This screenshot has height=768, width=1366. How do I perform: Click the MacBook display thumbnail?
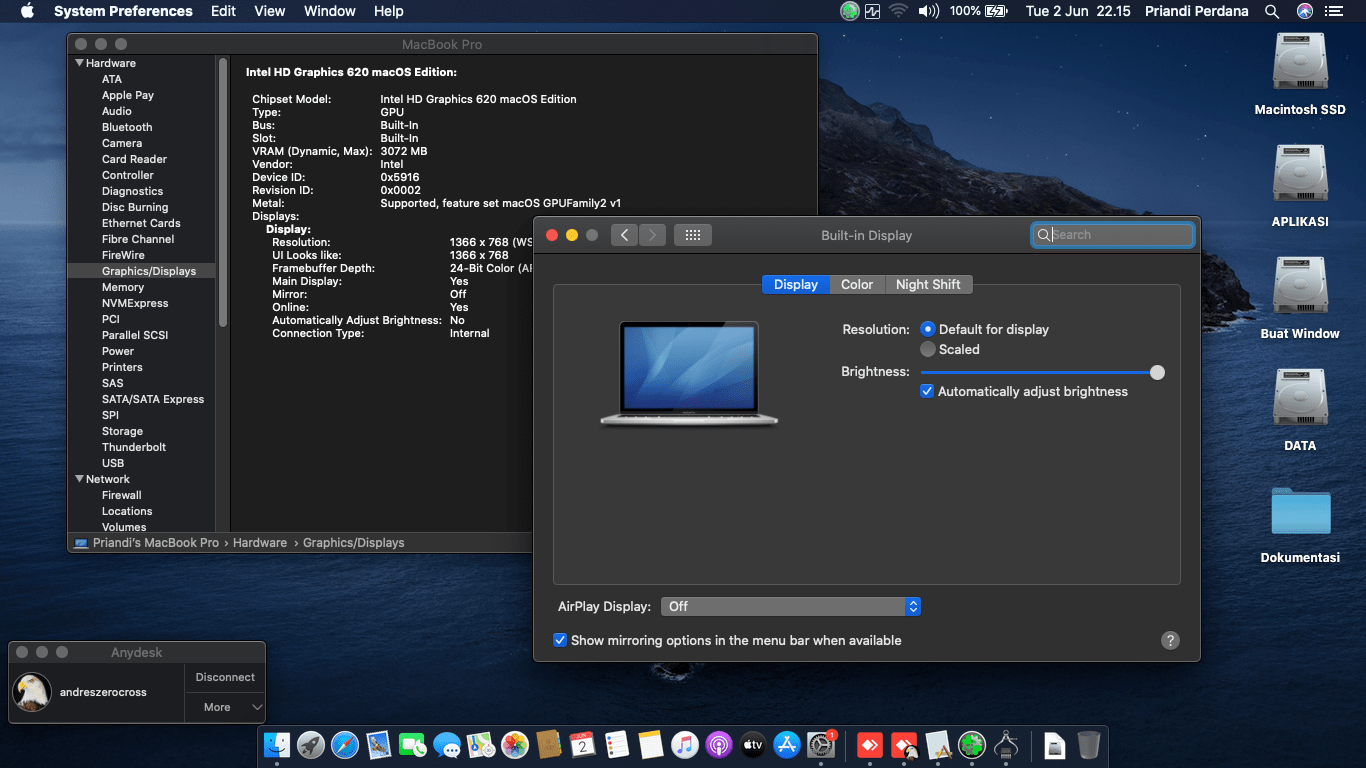coord(689,373)
